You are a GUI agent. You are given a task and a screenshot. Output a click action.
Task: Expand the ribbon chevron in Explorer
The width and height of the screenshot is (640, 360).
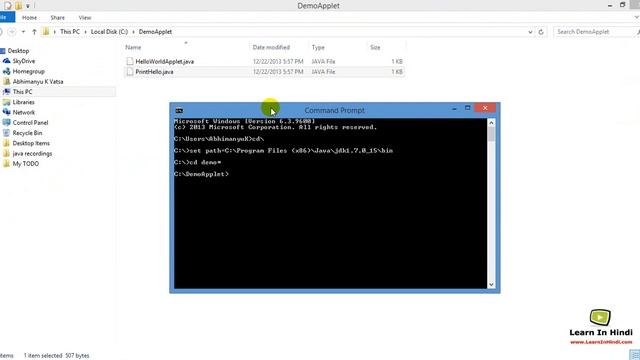636,18
